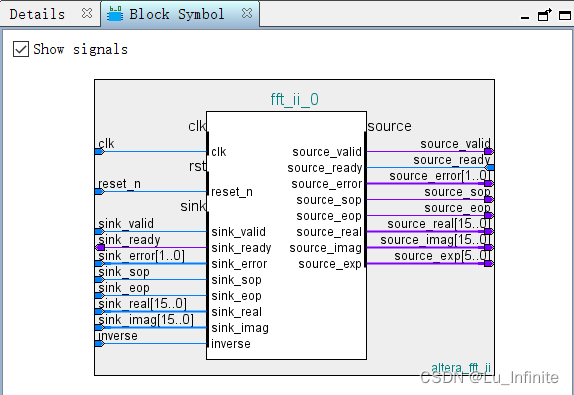Viewport: 574px width, 395px height.
Task: Click the source_valid output port arrow
Action: coord(489,152)
